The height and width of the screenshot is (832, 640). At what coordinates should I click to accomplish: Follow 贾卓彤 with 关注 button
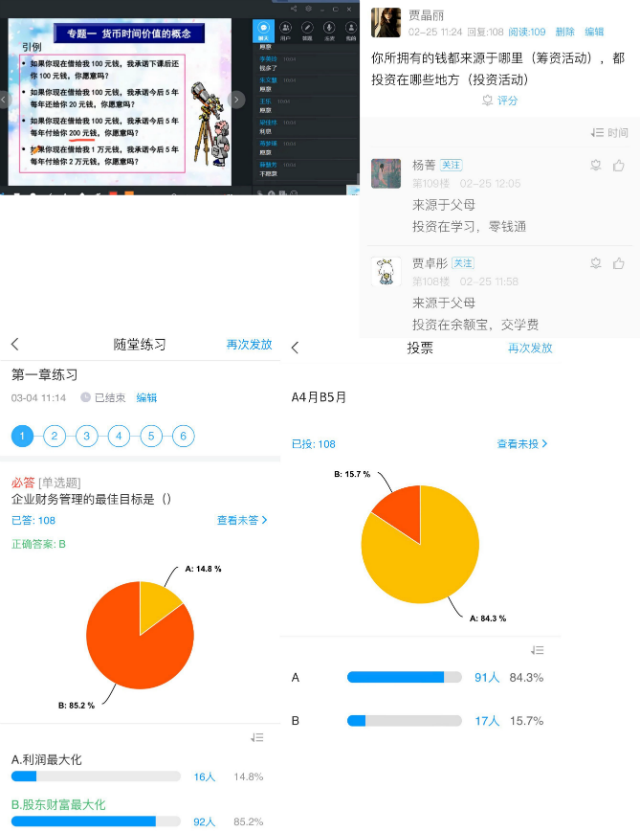coord(463,263)
